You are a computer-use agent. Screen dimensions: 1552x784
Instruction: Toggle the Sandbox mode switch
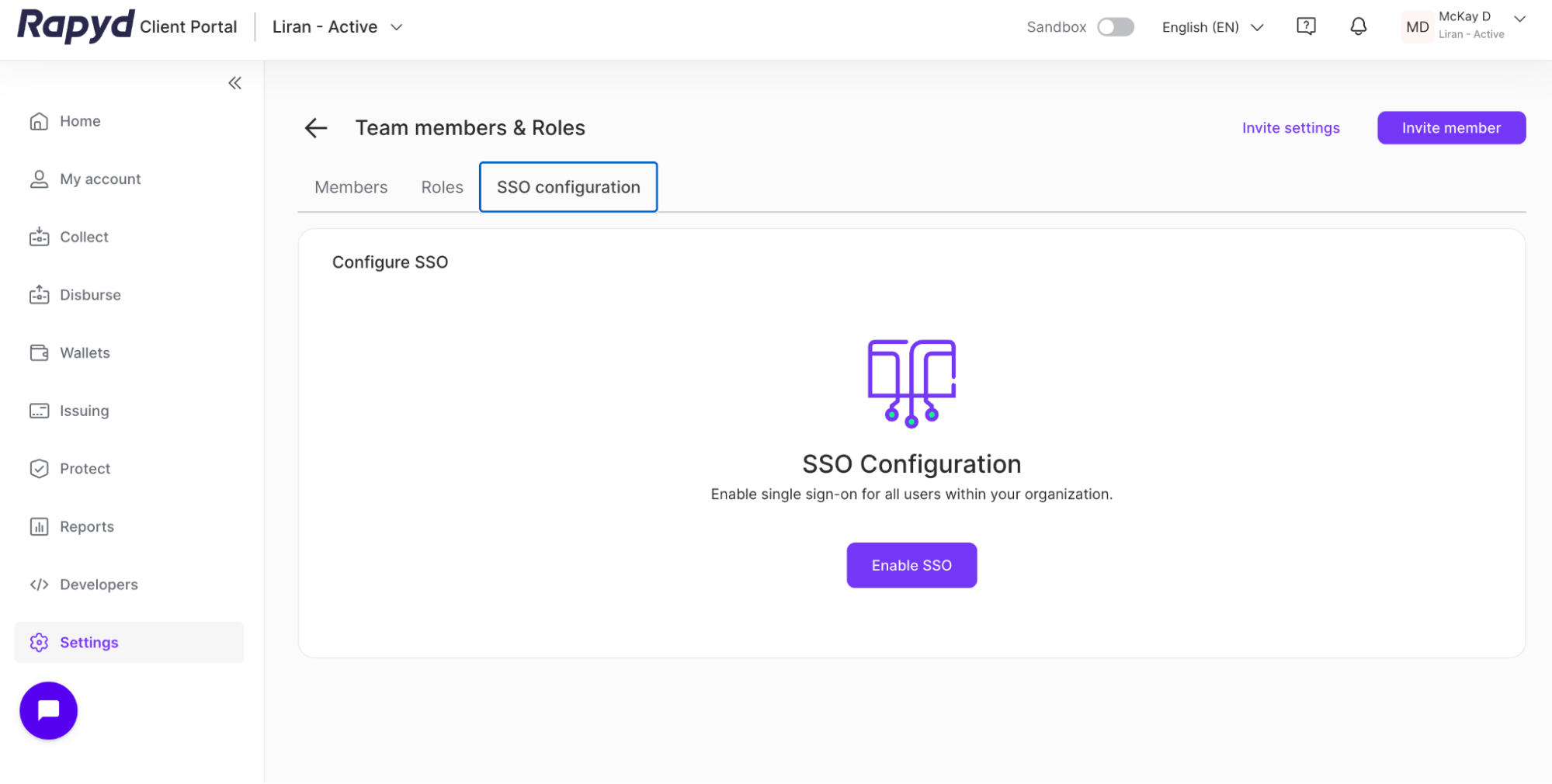[1116, 26]
